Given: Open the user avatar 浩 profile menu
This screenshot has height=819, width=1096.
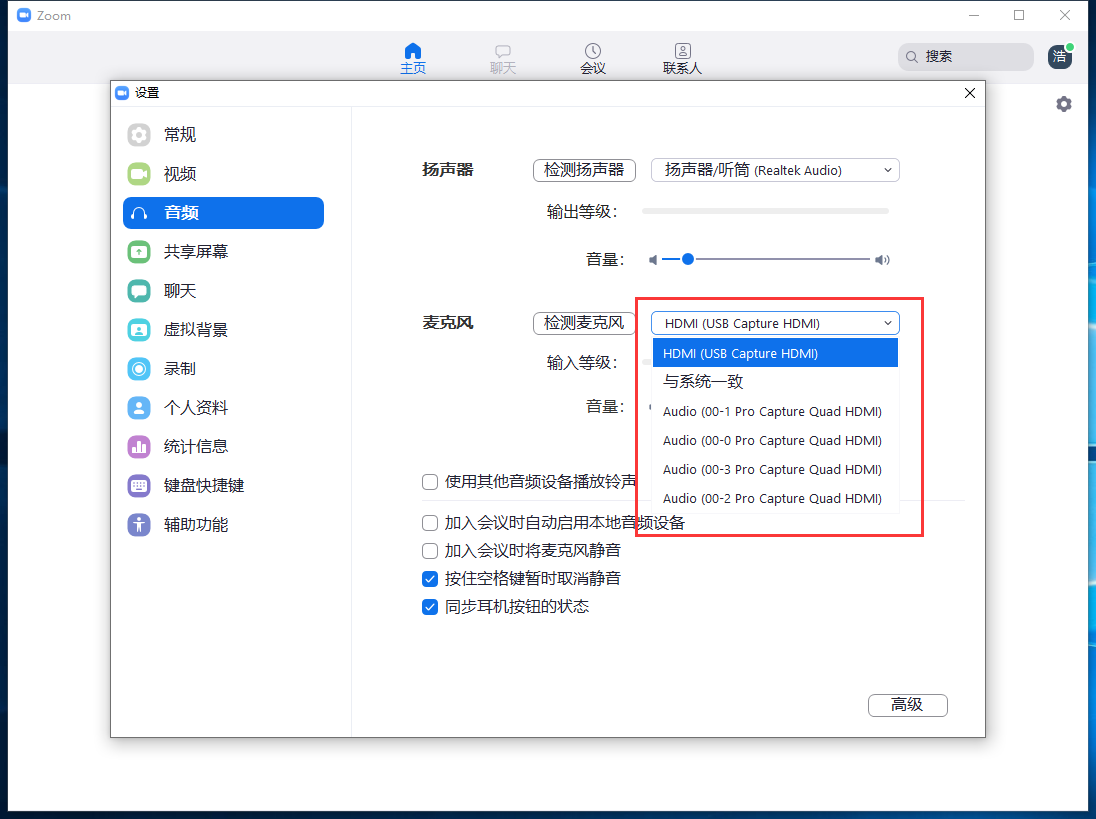Looking at the screenshot, I should [1060, 57].
